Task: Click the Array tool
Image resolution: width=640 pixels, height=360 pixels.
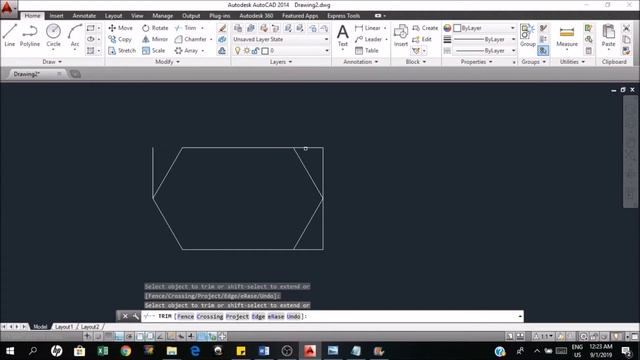Action: pos(187,51)
